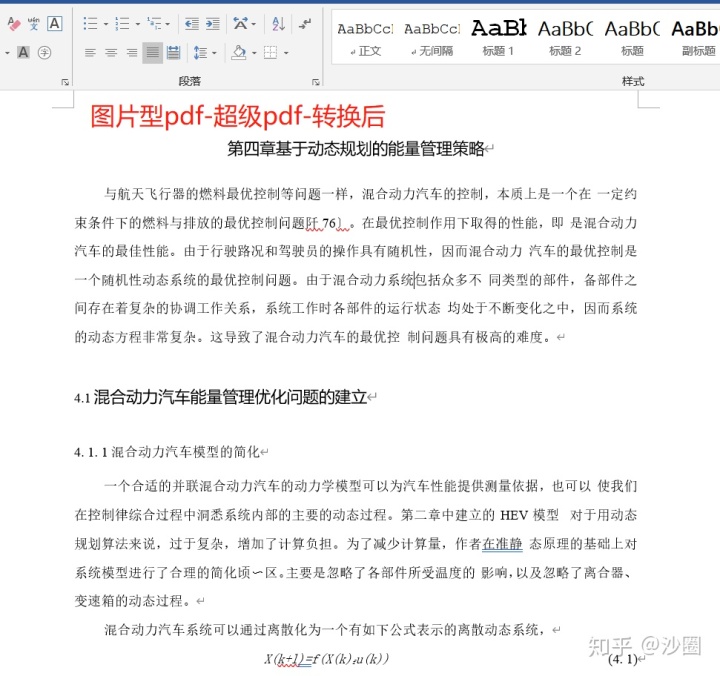Apply the 标题 1 heading style
Image resolution: width=720 pixels, height=676 pixels.
click(x=498, y=39)
